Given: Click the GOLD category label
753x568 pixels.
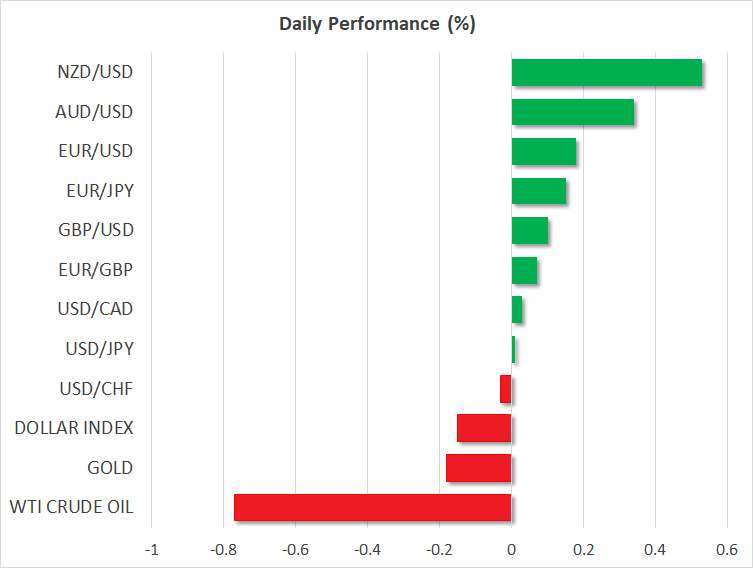Looking at the screenshot, I should [x=109, y=468].
